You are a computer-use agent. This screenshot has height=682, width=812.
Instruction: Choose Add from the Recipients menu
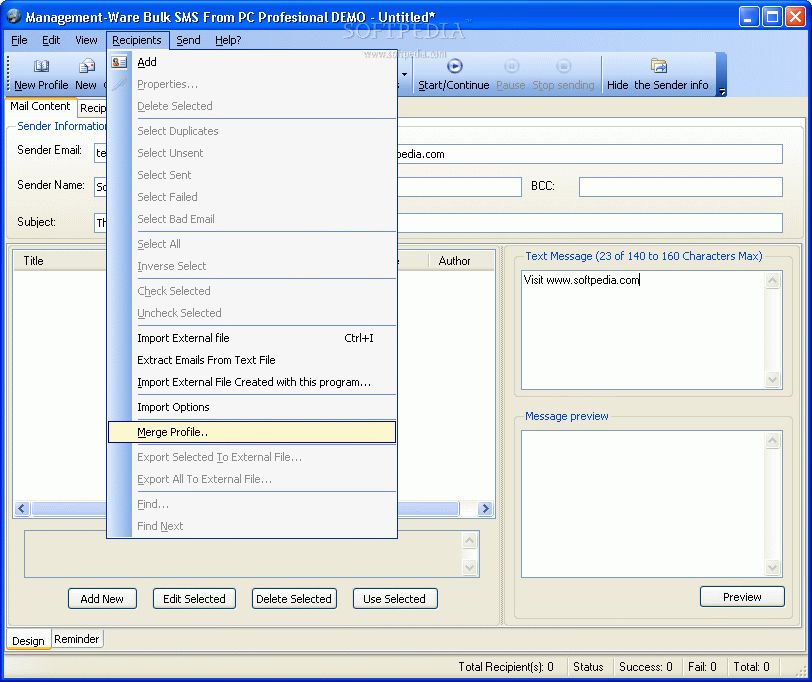(252, 62)
